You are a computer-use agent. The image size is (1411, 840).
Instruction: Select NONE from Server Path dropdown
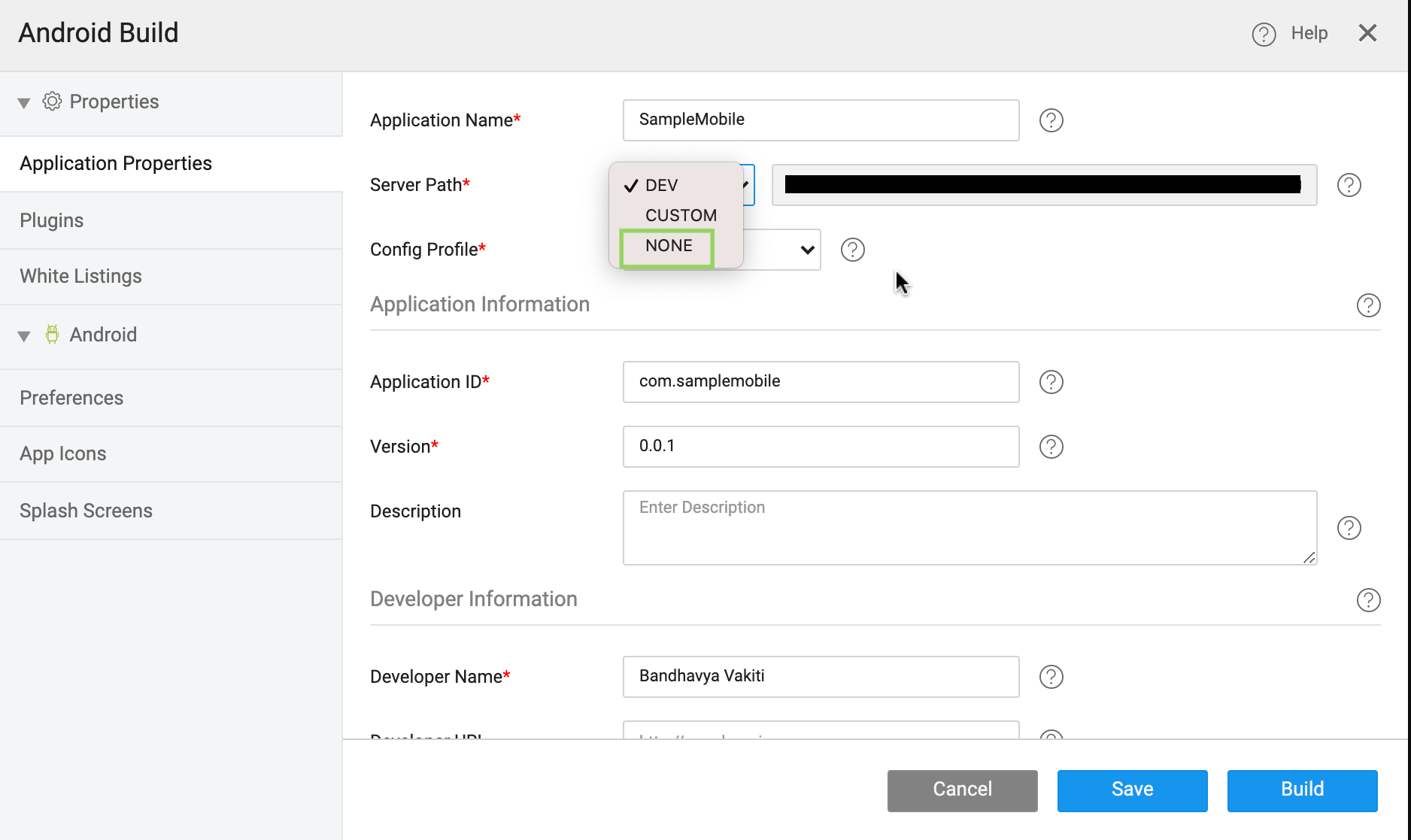668,246
